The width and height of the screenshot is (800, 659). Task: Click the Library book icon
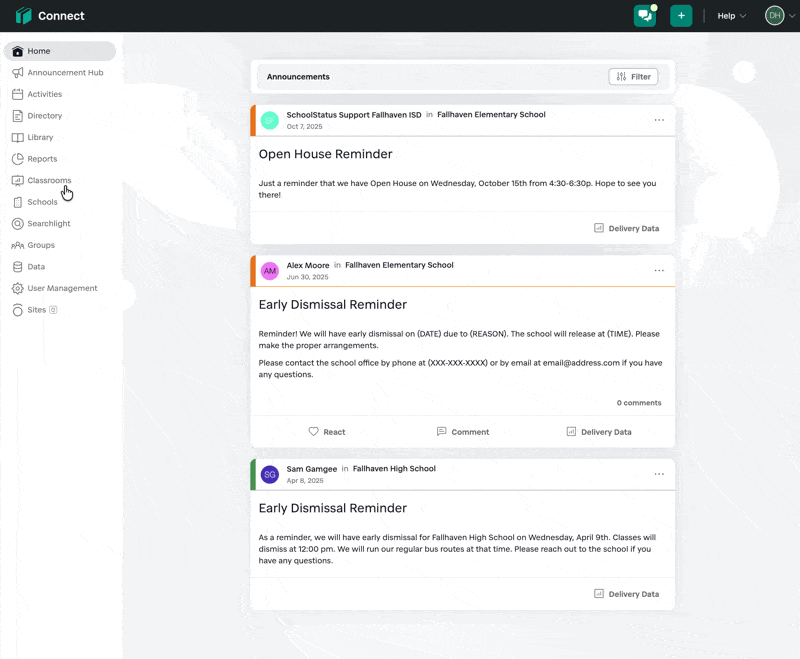(18, 137)
